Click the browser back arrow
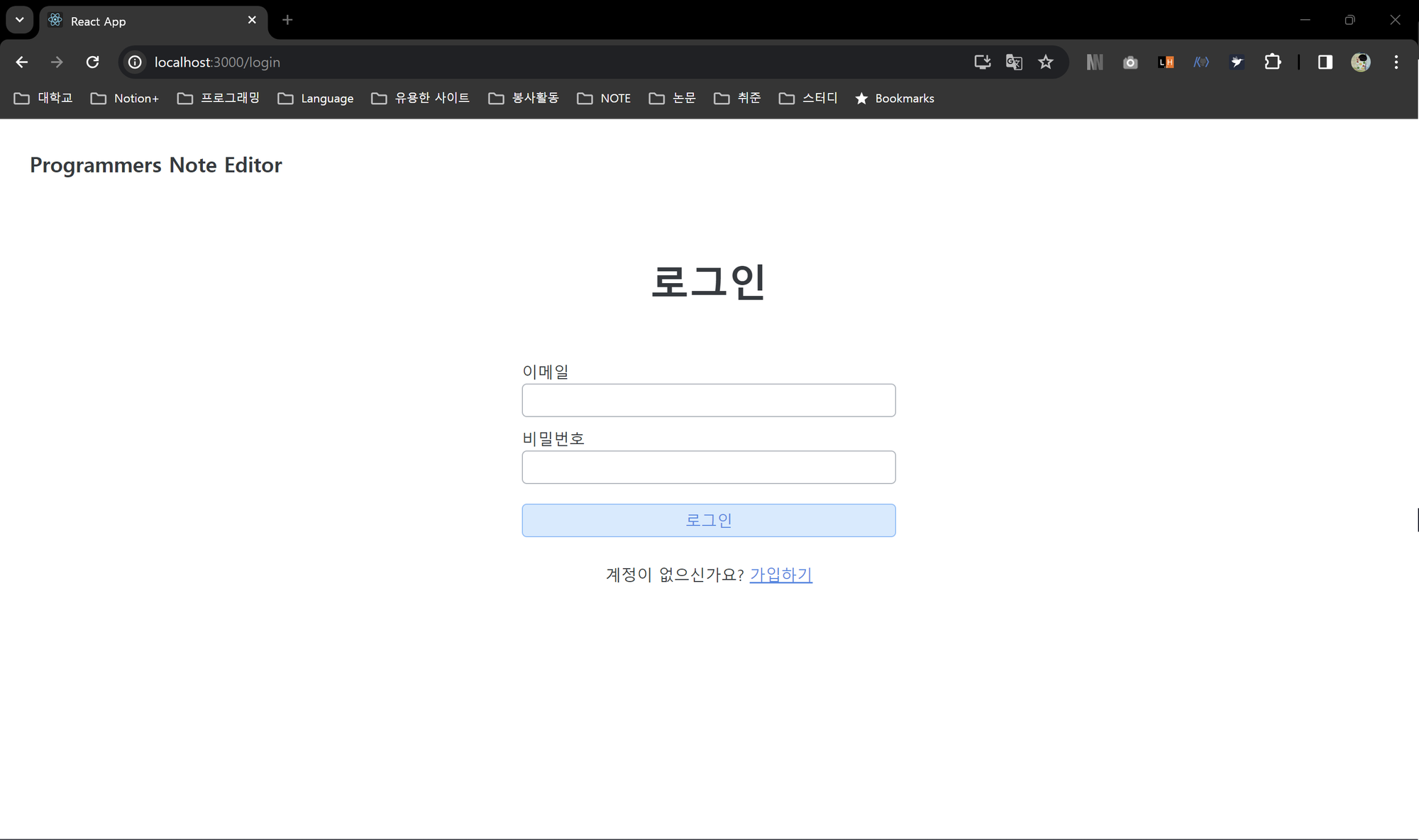 coord(22,62)
